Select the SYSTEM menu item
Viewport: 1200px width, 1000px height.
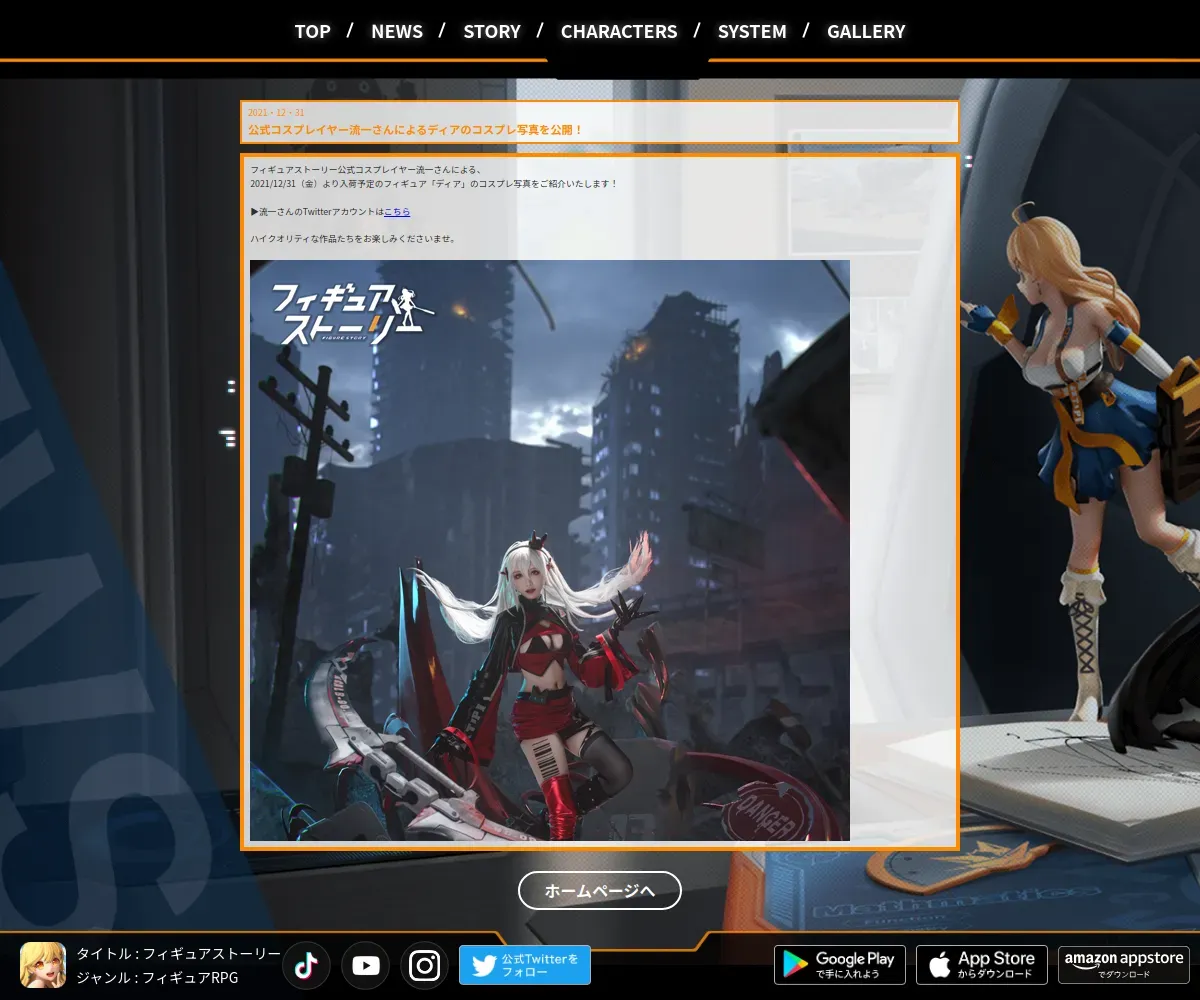click(x=752, y=31)
